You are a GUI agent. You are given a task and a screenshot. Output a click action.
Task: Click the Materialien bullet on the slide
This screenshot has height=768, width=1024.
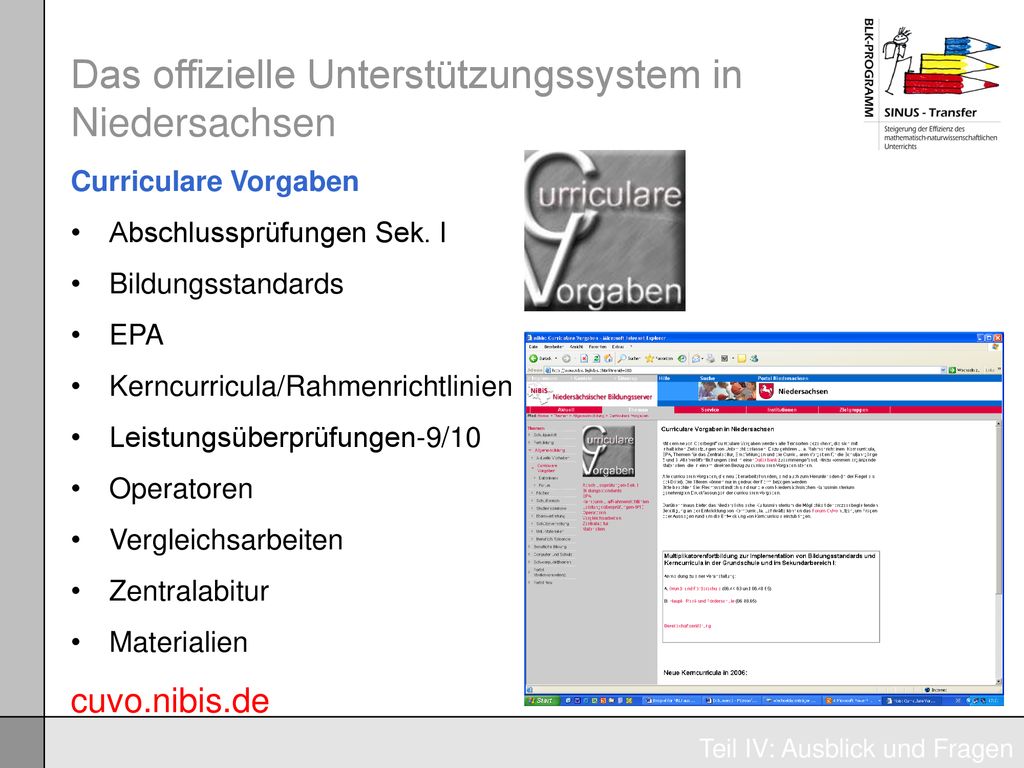[x=178, y=642]
